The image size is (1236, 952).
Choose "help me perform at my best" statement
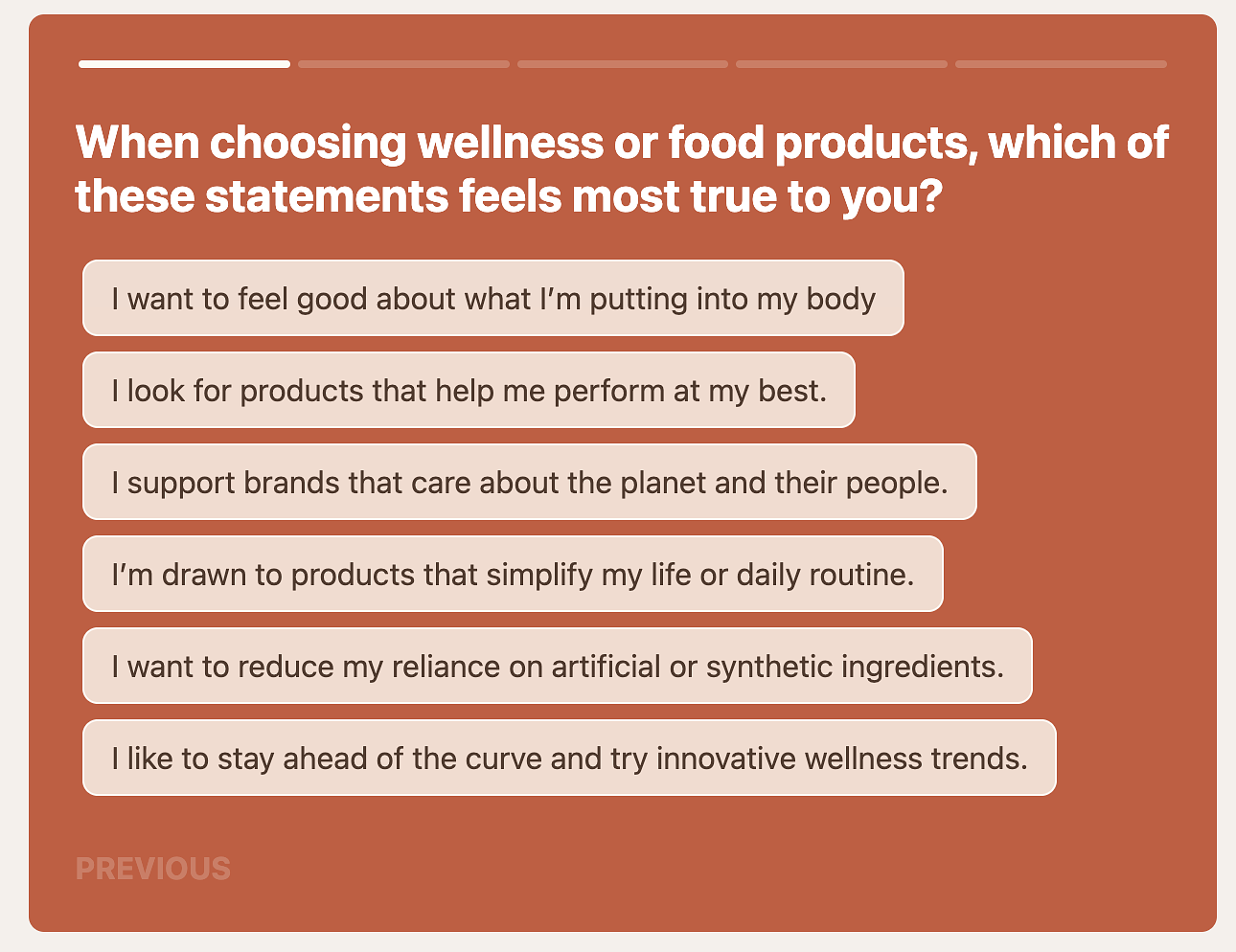click(x=469, y=390)
